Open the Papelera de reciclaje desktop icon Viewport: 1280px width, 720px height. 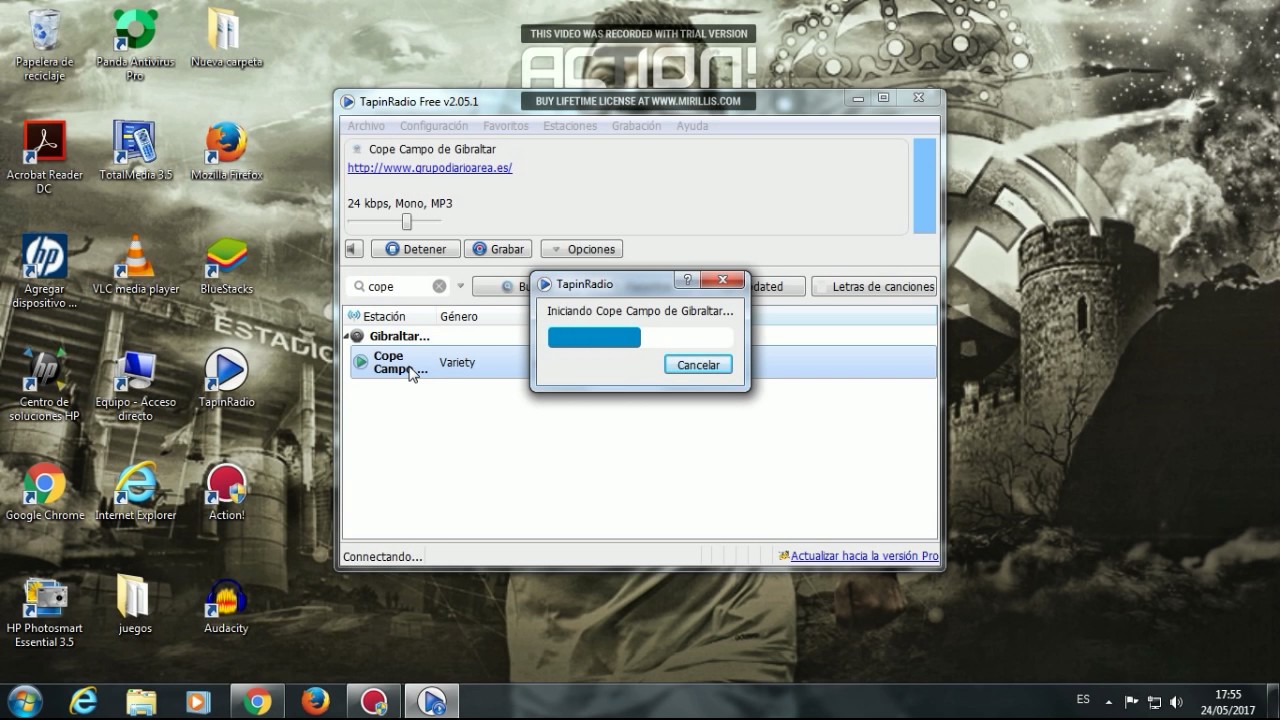[x=43, y=45]
